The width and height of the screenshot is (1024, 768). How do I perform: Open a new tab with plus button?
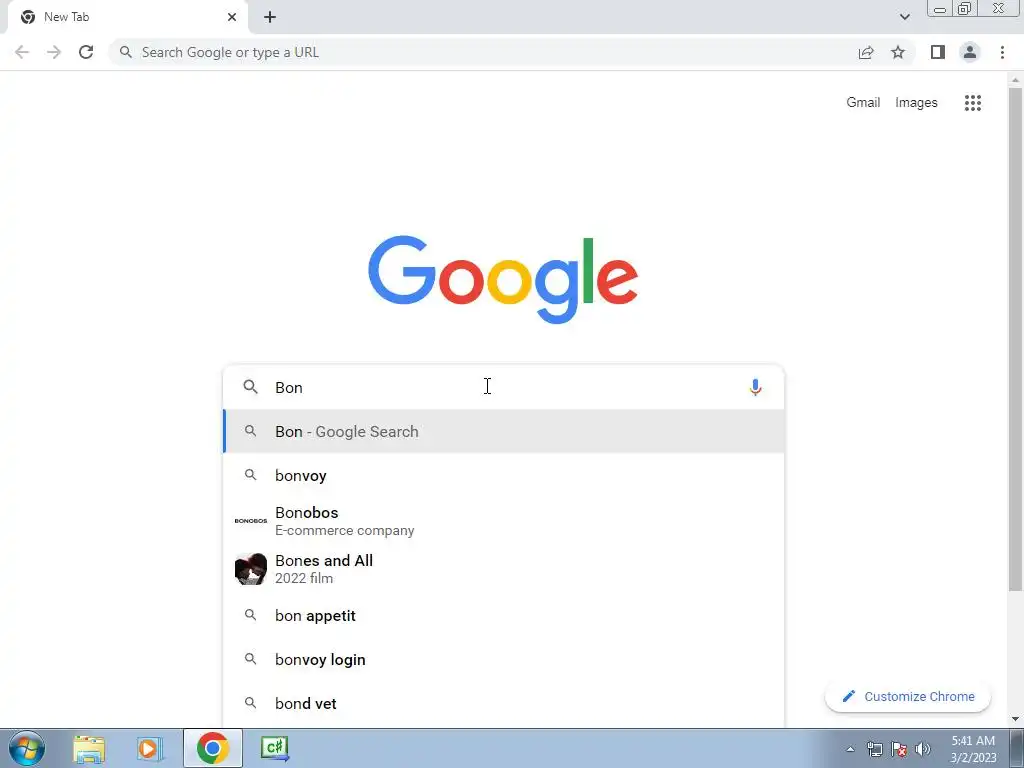tap(270, 17)
